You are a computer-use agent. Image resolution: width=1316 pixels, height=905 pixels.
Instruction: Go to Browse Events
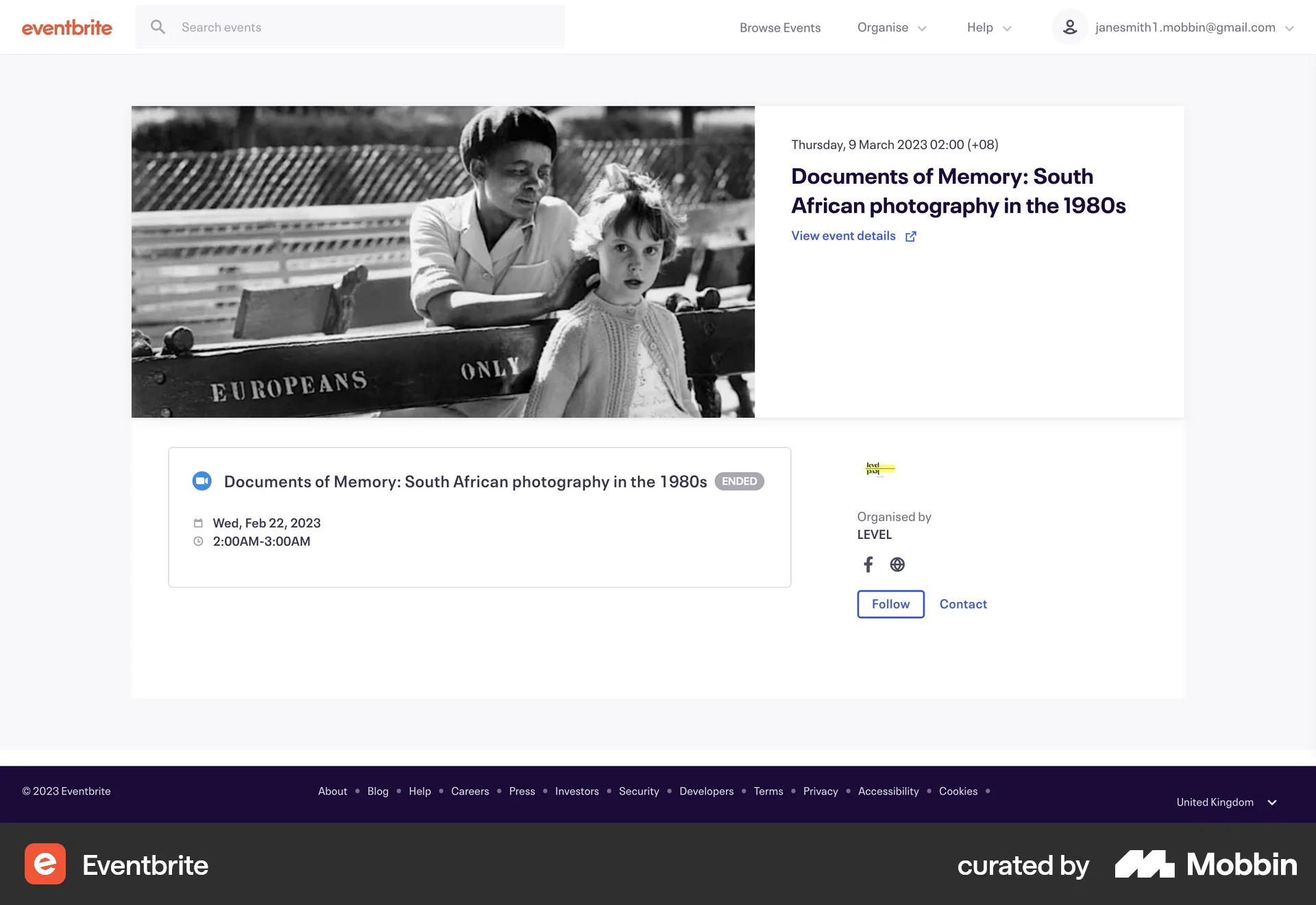(x=780, y=27)
